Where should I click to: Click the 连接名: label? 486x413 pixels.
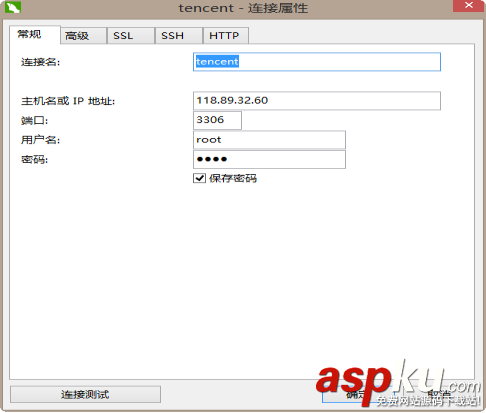pyautogui.click(x=40, y=62)
